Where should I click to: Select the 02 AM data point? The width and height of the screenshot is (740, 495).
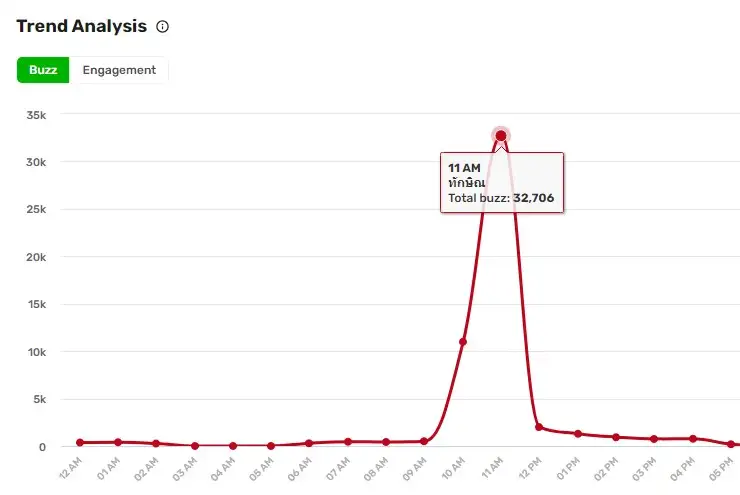point(156,443)
